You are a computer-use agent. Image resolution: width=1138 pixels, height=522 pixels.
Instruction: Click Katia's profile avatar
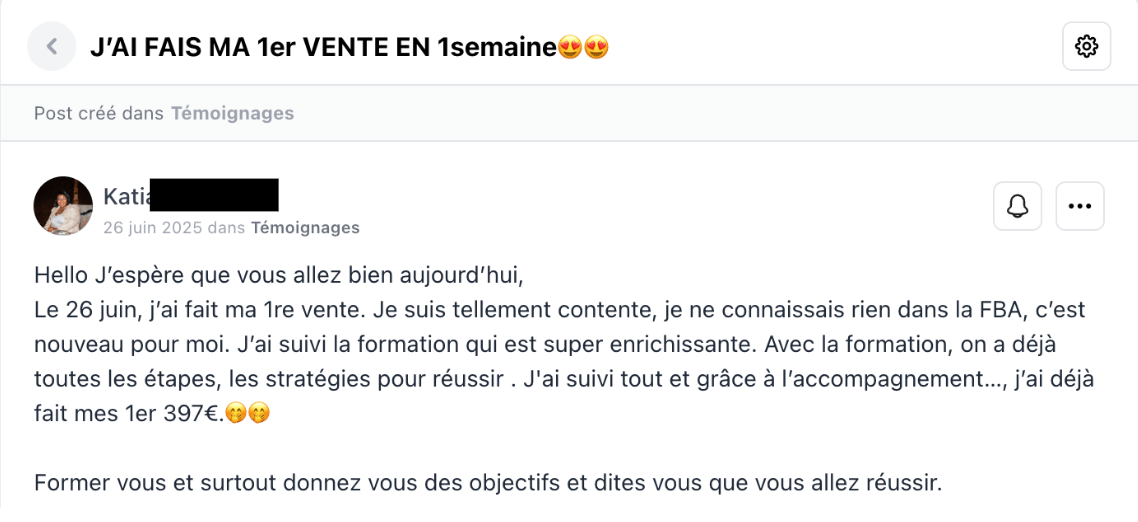click(63, 206)
